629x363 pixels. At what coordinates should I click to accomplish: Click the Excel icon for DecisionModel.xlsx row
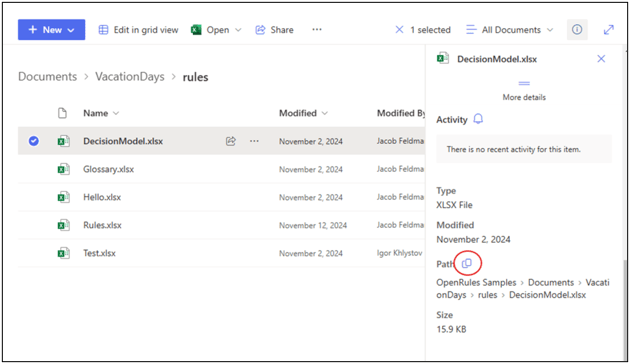[x=63, y=141]
